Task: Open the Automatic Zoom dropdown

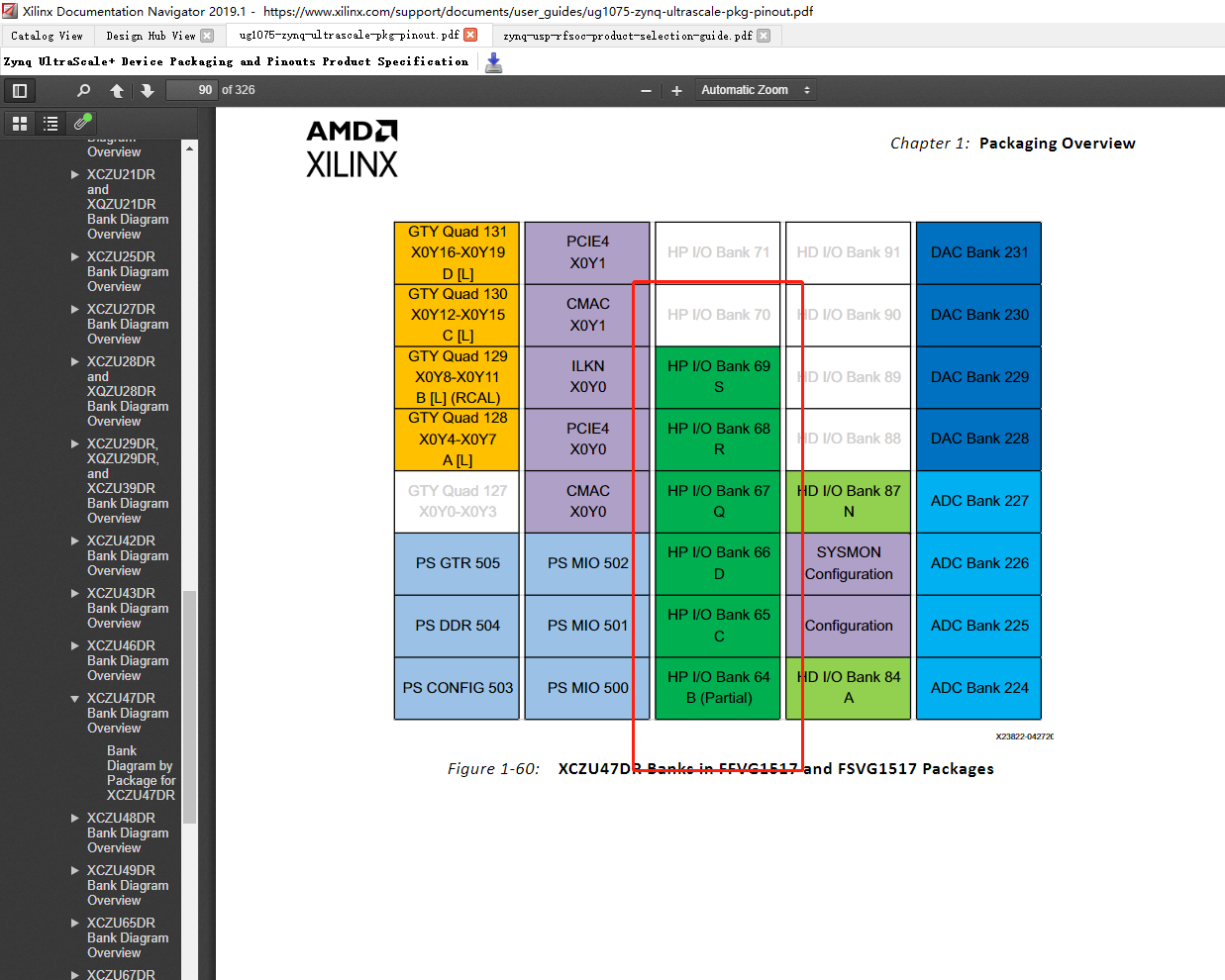Action: coord(755,90)
